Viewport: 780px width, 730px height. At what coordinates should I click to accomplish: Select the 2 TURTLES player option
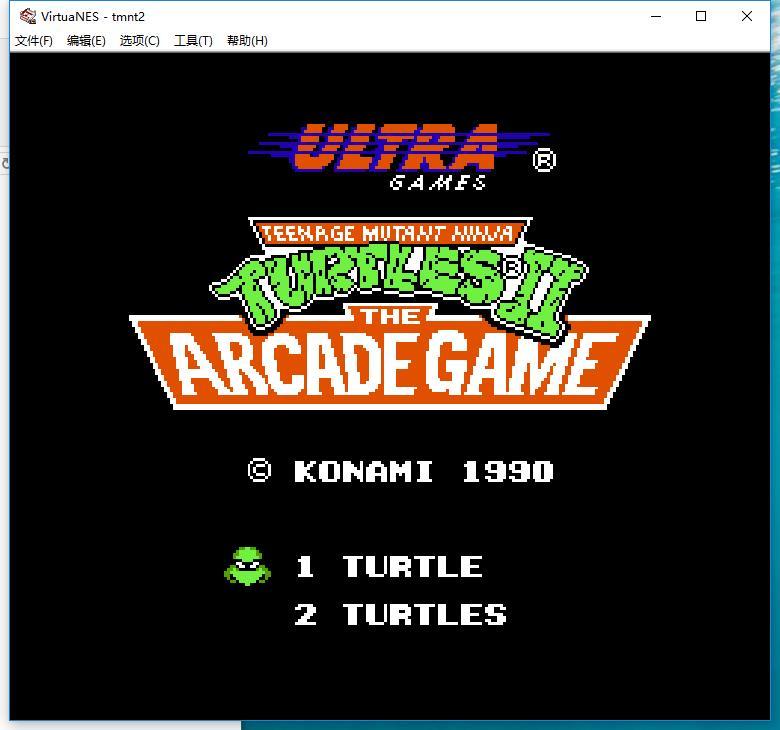(x=401, y=614)
